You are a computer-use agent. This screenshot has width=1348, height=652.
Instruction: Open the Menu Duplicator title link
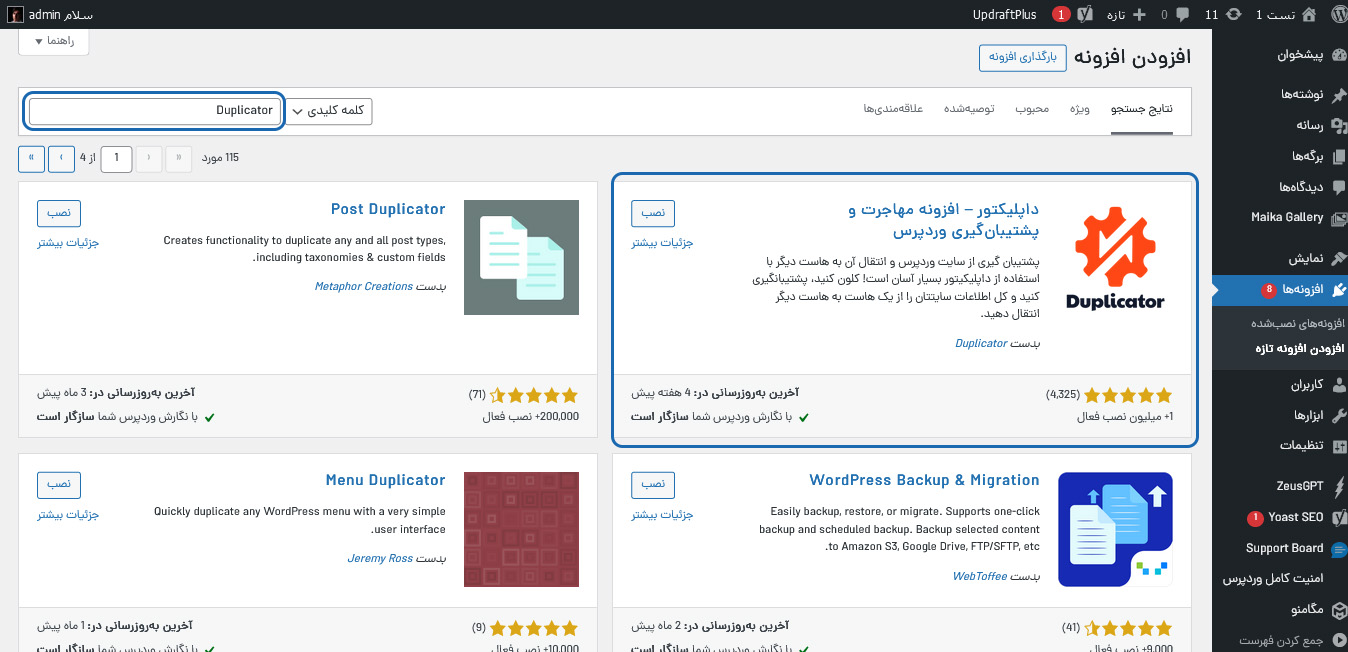(385, 480)
